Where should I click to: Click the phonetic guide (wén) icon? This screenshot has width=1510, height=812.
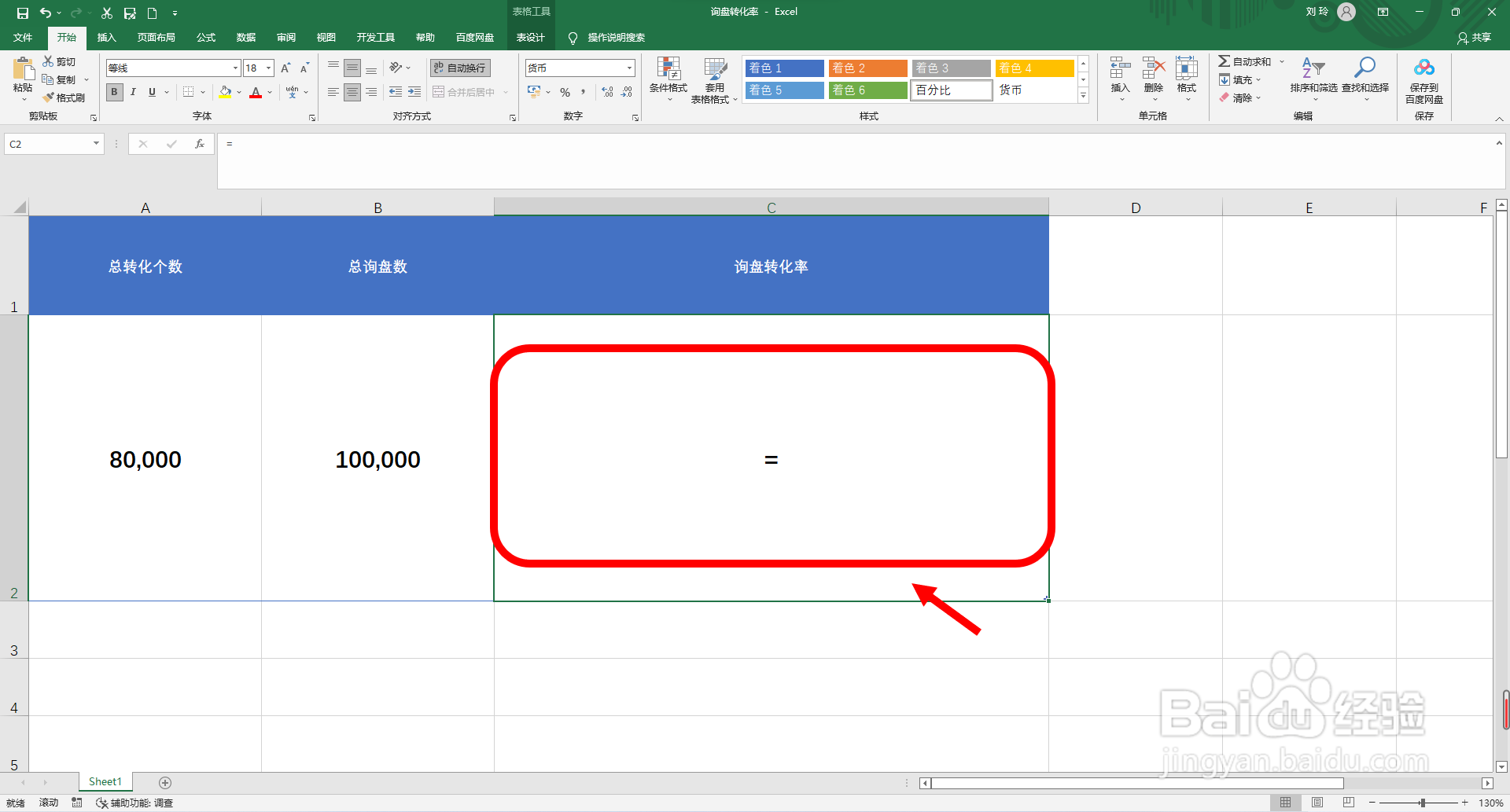tap(293, 92)
